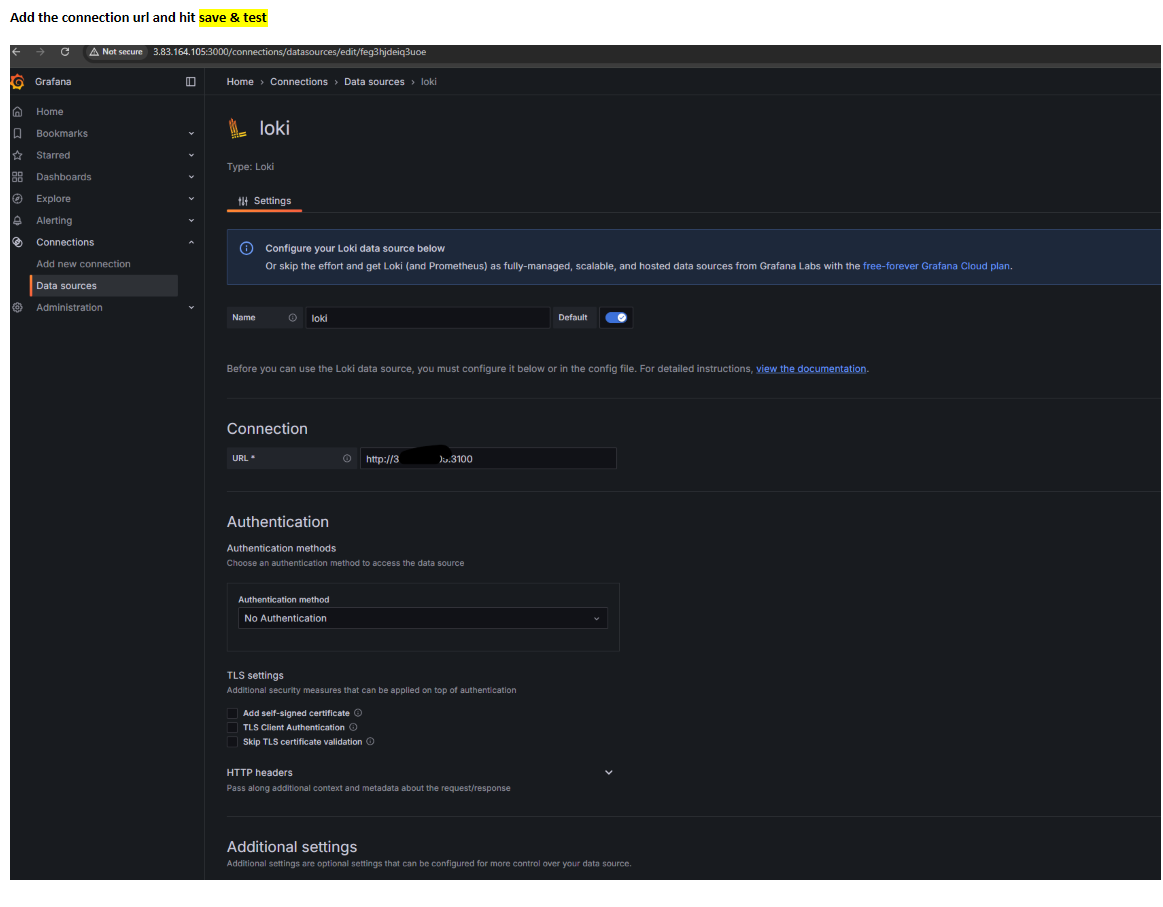Image resolution: width=1163 pixels, height=907 pixels.
Task: Click info icon for TLS Client Authentication
Action: pyautogui.click(x=353, y=728)
